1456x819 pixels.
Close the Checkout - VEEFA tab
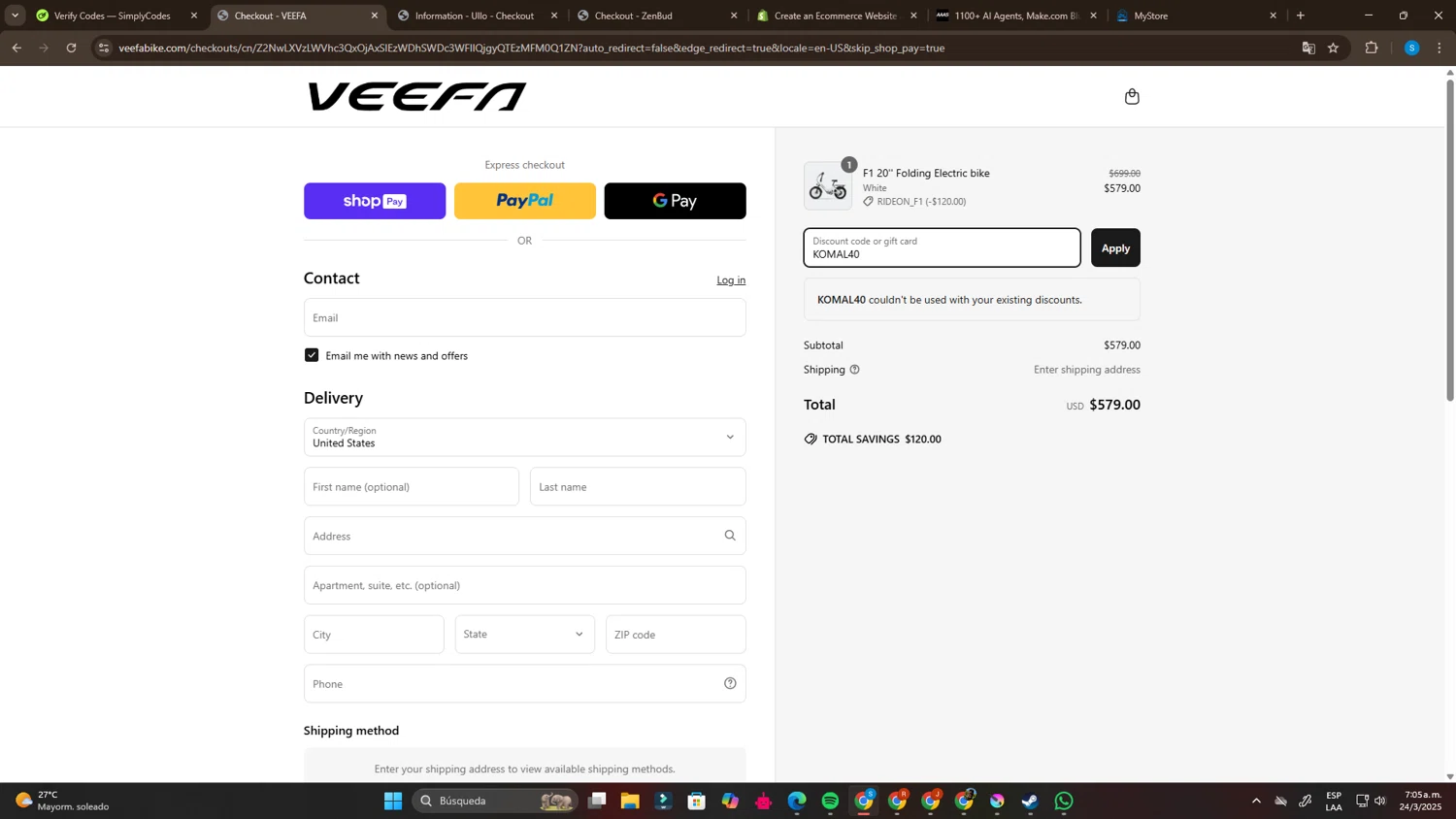(375, 16)
